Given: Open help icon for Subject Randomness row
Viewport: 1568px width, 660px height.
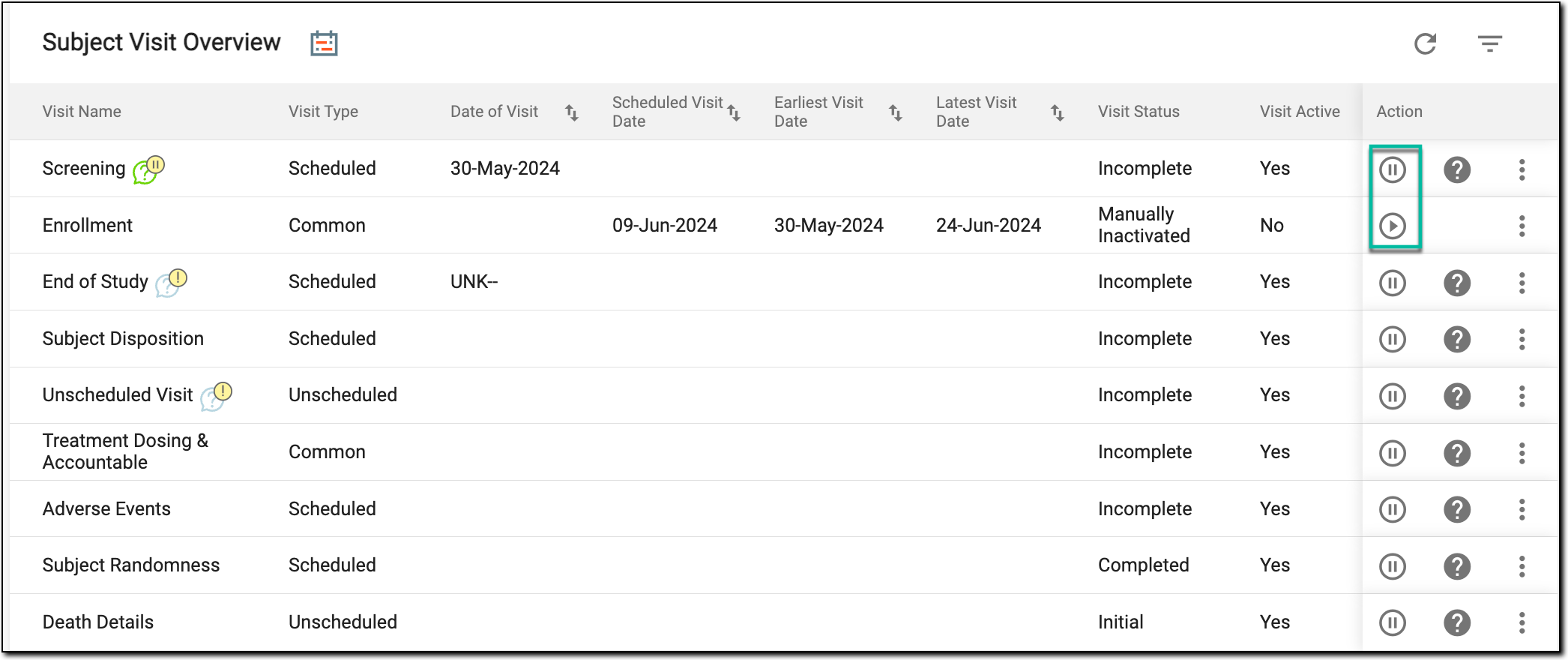Looking at the screenshot, I should (1457, 565).
